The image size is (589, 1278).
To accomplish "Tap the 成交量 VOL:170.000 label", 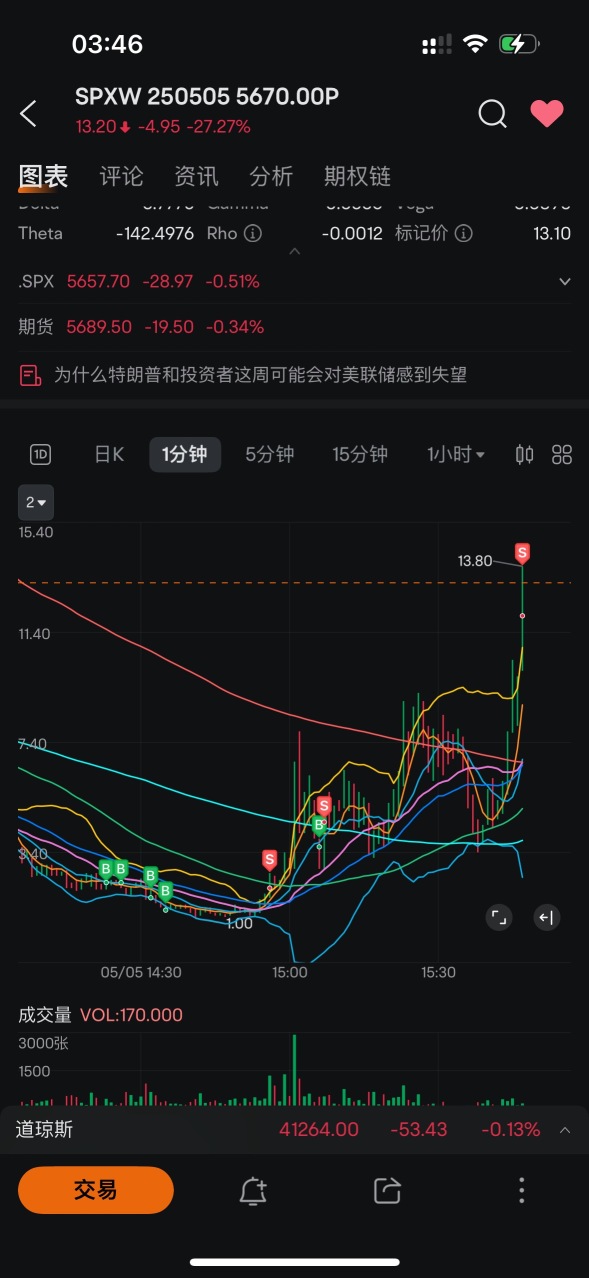I will click(100, 1015).
